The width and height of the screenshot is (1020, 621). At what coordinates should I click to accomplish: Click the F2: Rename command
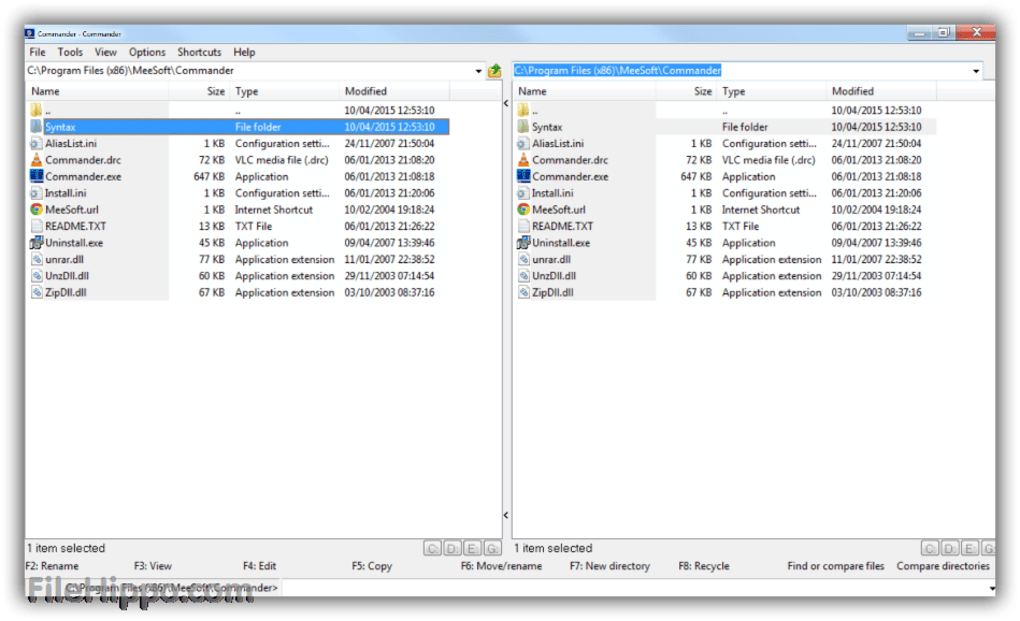pos(52,566)
